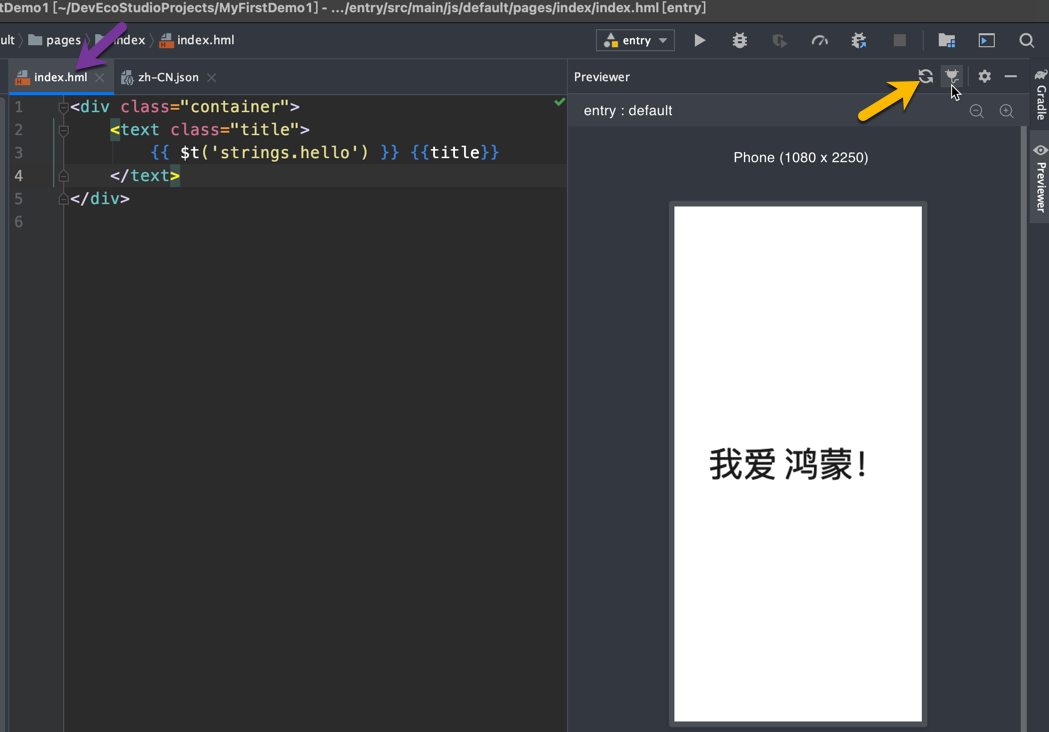Zoom out the phone preview
The width and height of the screenshot is (1049, 732).
(x=977, y=111)
